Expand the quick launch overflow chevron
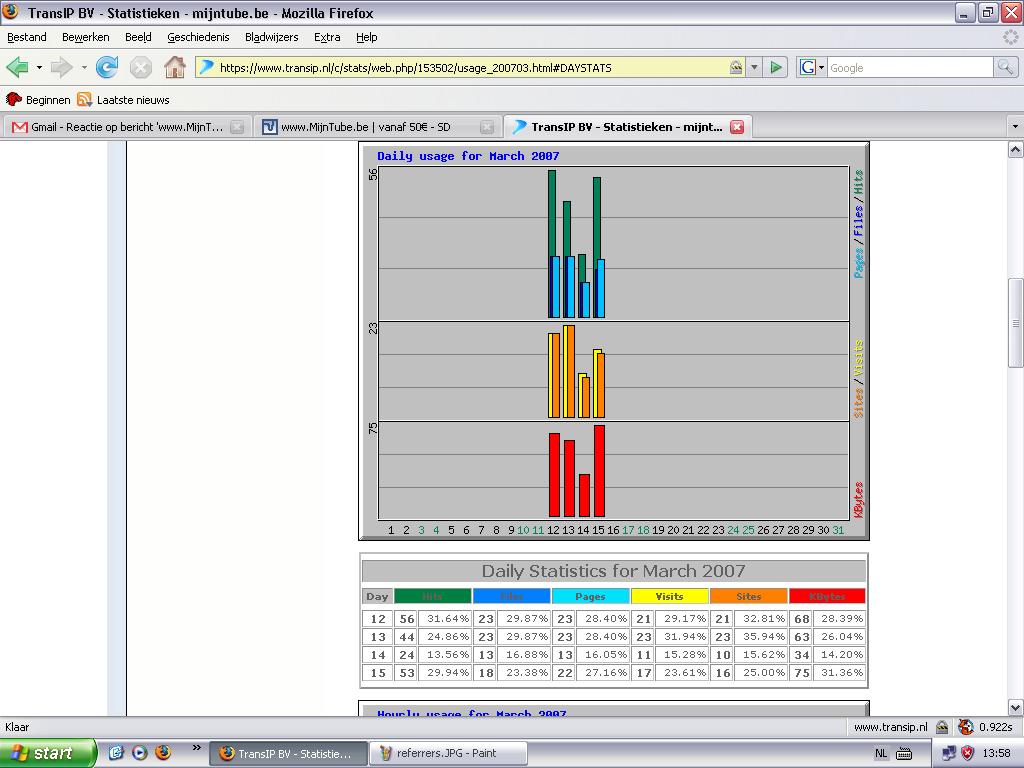Screen dimensions: 1024x768 pyautogui.click(x=197, y=748)
